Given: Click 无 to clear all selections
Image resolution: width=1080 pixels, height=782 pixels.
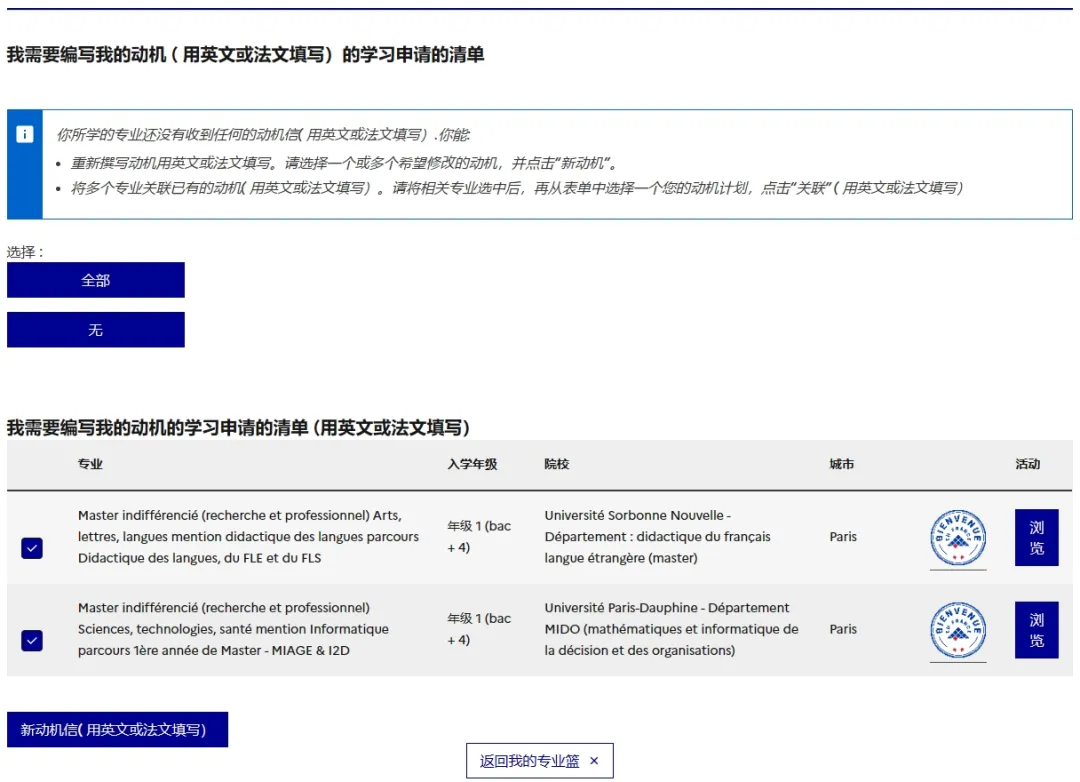Looking at the screenshot, I should (x=96, y=329).
